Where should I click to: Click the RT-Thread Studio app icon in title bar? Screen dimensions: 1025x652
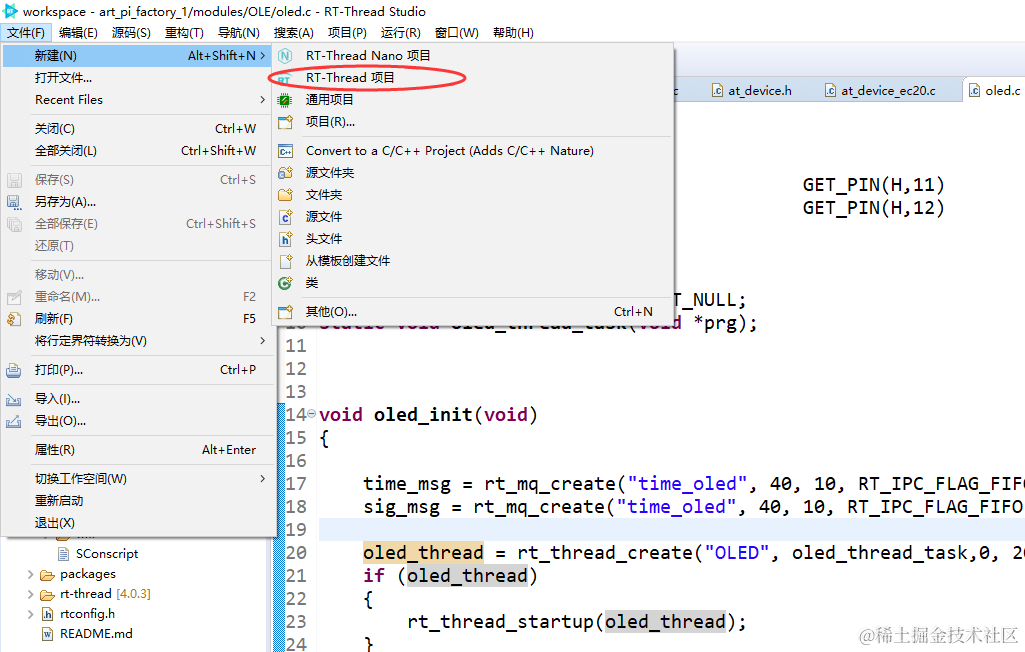pyautogui.click(x=10, y=11)
